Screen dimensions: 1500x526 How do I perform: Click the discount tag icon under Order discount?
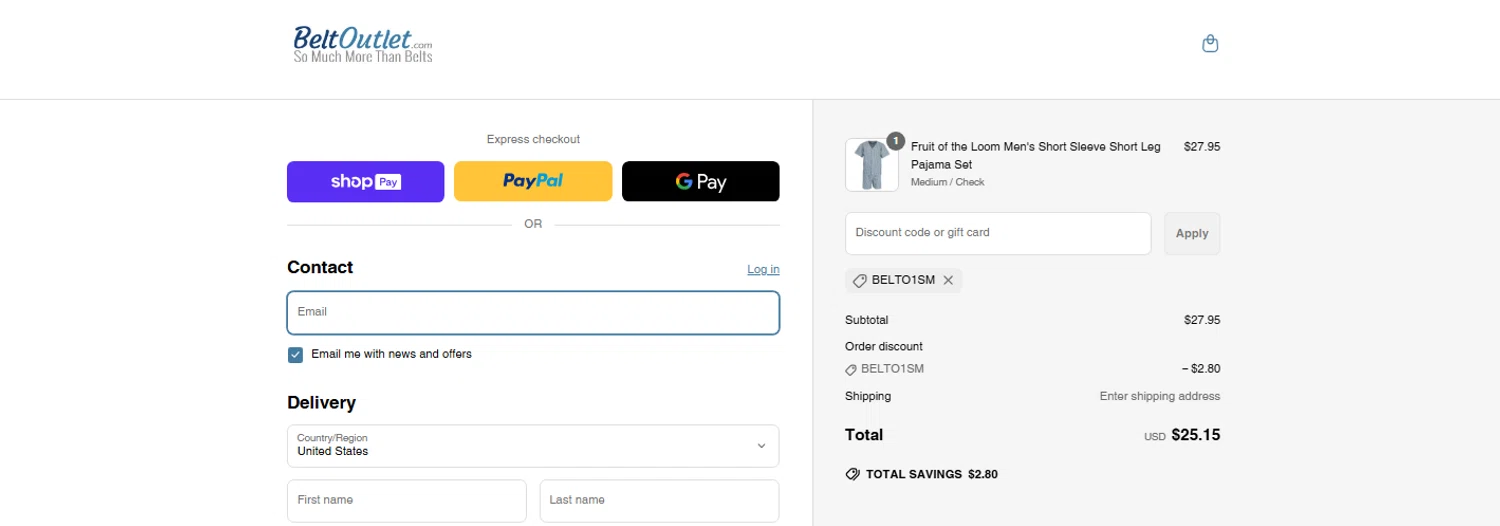[851, 369]
